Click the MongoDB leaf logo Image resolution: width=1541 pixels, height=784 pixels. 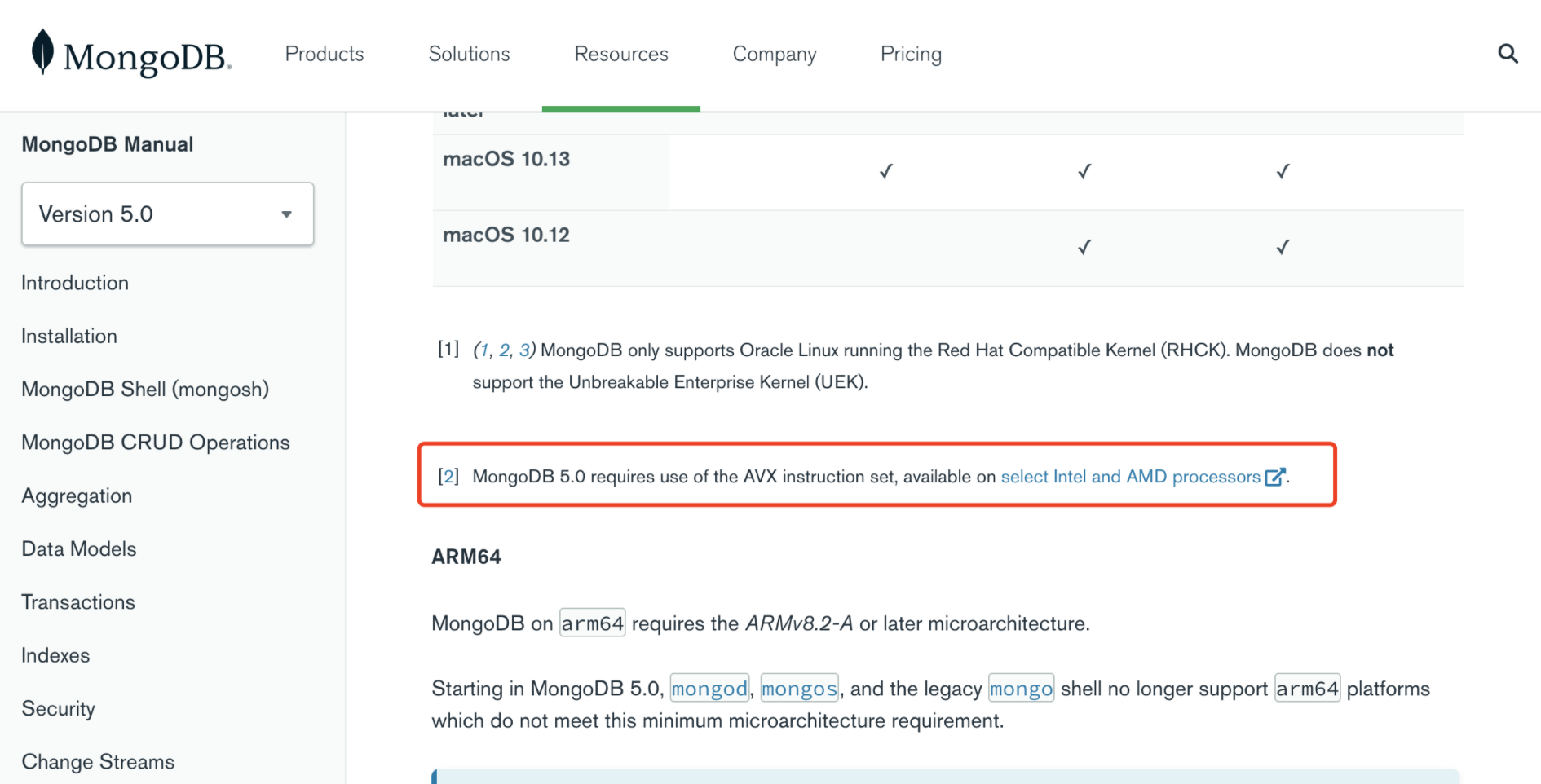[42, 52]
